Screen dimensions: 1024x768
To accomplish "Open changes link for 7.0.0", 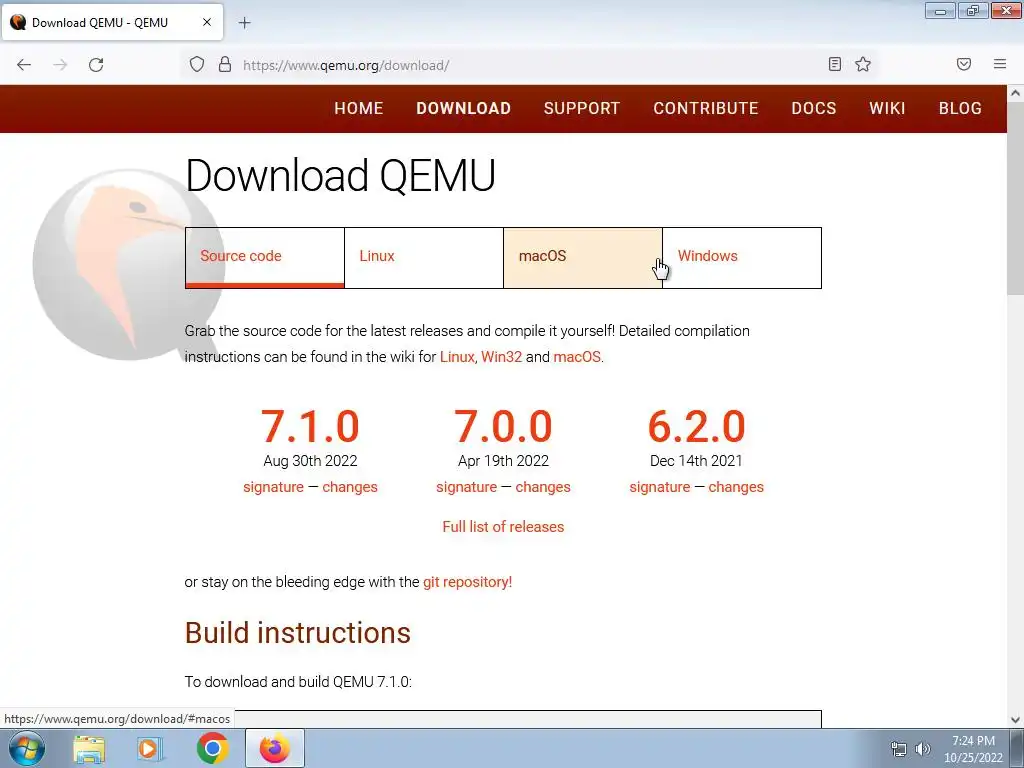I will coord(543,487).
